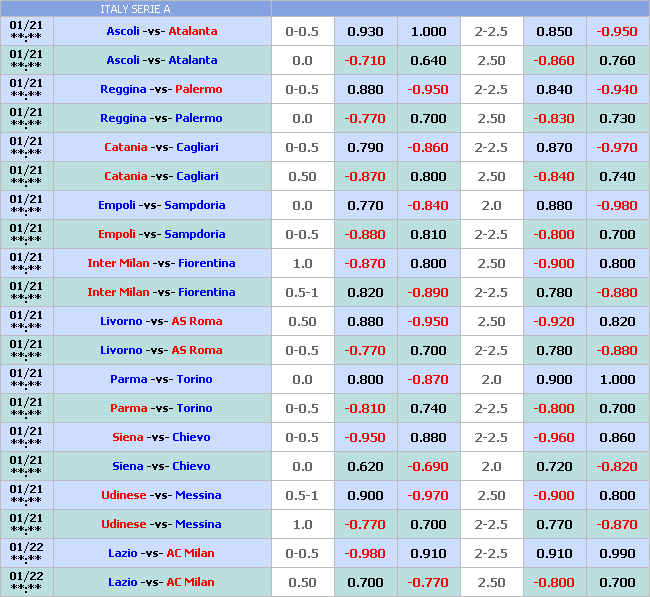This screenshot has height=597, width=650.
Task: Select the 0.930 odds for Ascoli vs Atalanta
Action: [x=365, y=31]
